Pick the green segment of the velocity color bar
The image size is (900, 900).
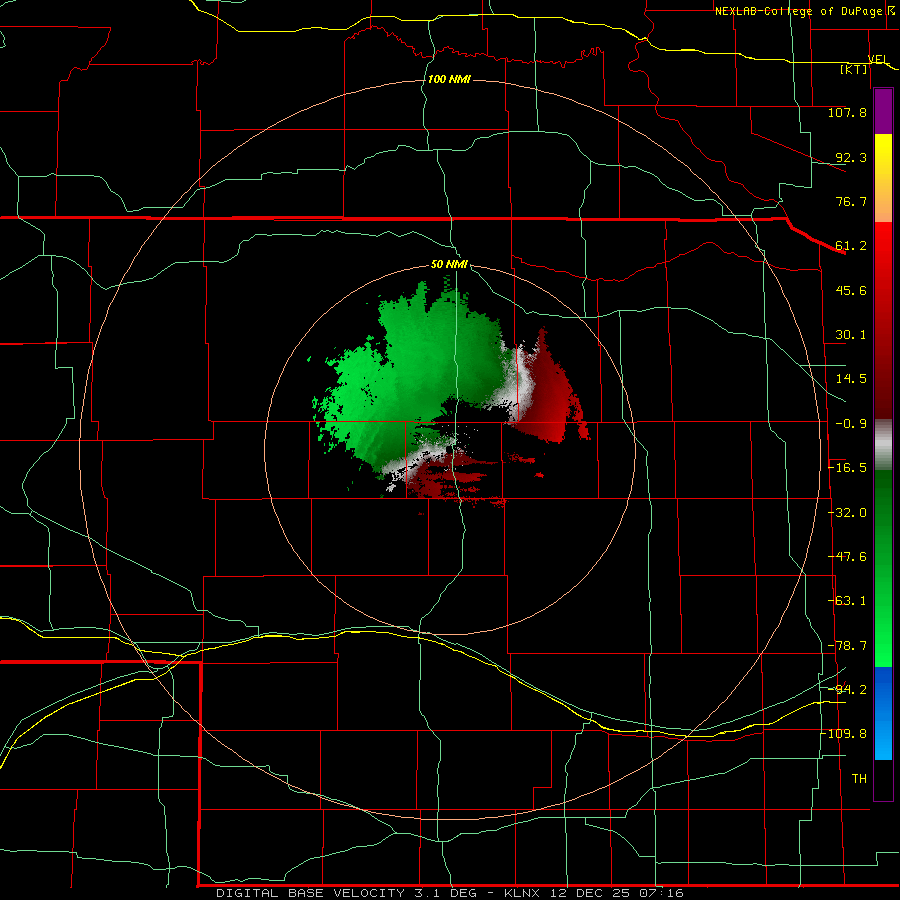(883, 568)
